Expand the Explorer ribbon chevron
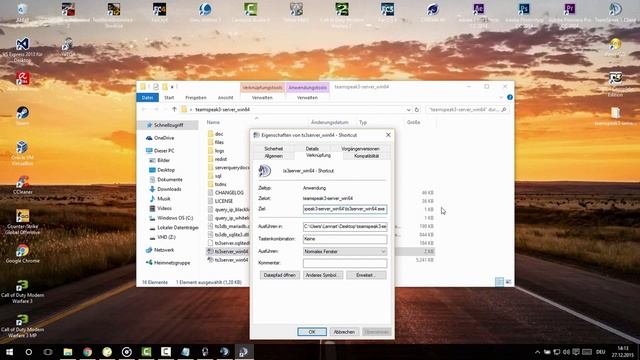The image size is (640, 360). pos(501,98)
